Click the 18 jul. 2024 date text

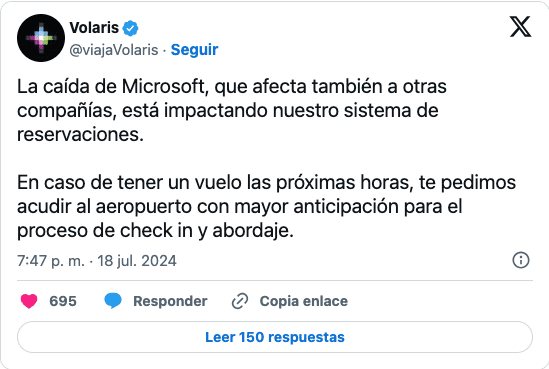pyautogui.click(x=137, y=261)
